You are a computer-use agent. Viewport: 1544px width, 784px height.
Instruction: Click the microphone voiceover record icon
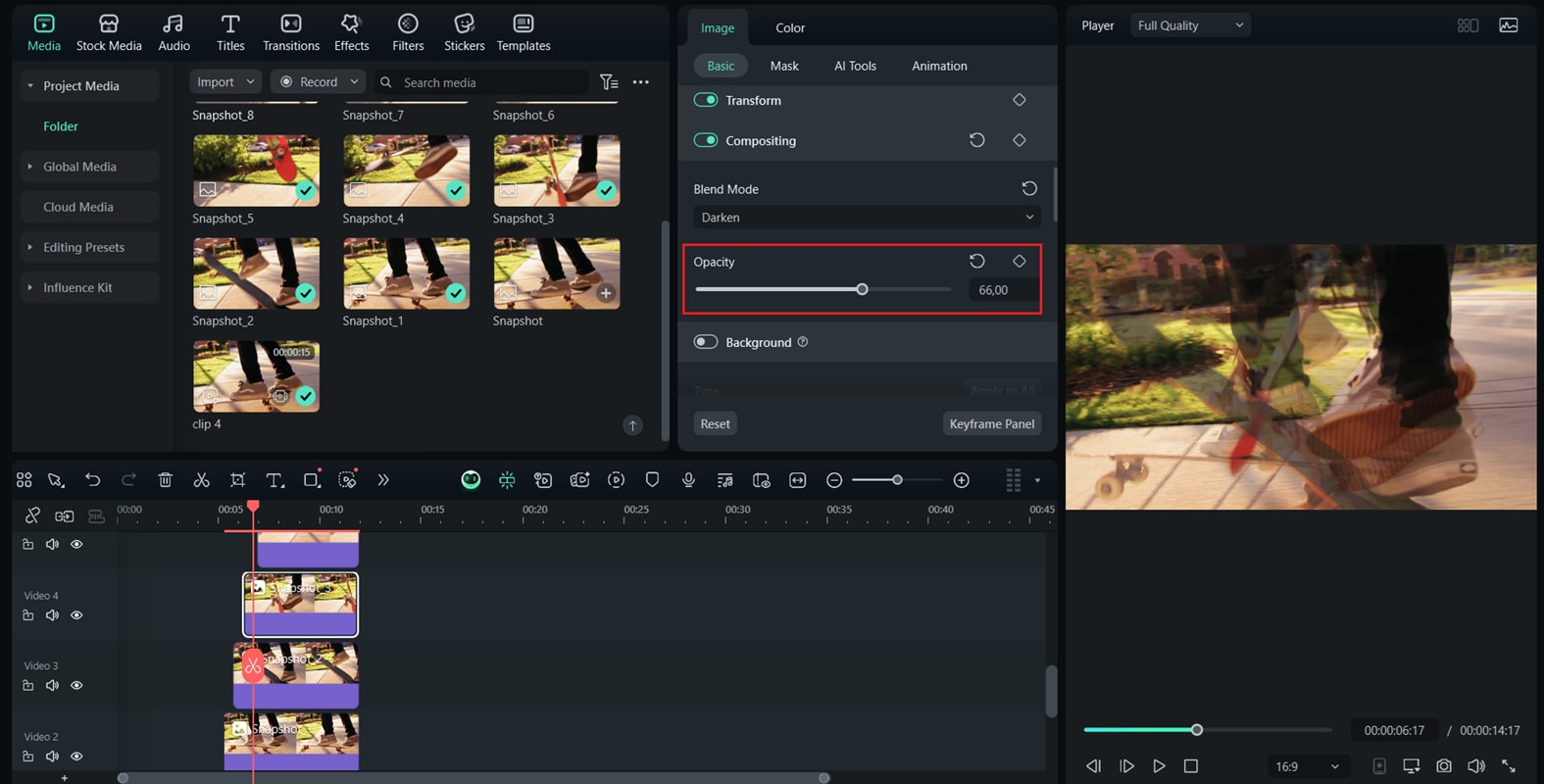coord(688,480)
